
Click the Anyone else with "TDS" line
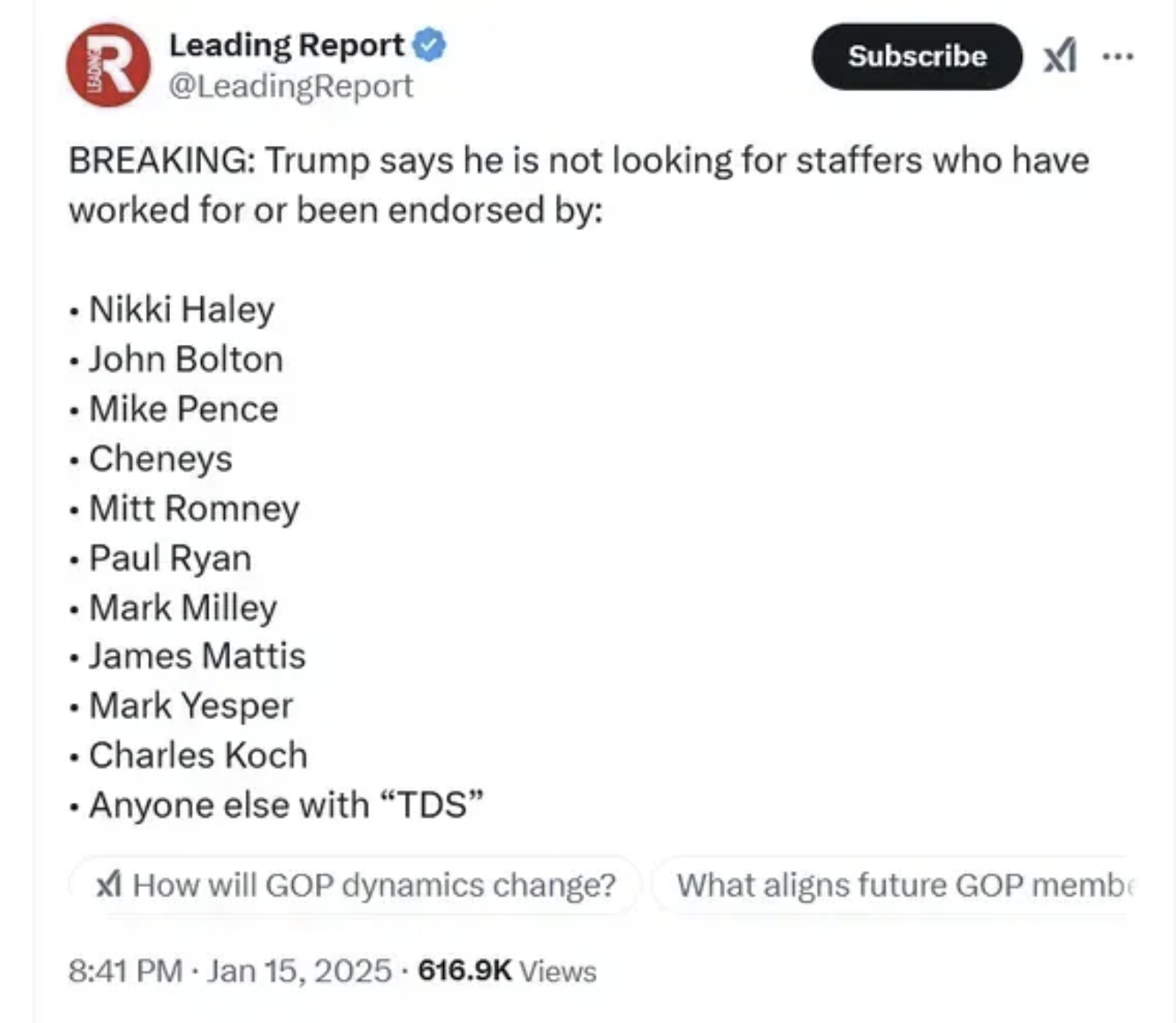point(286,805)
